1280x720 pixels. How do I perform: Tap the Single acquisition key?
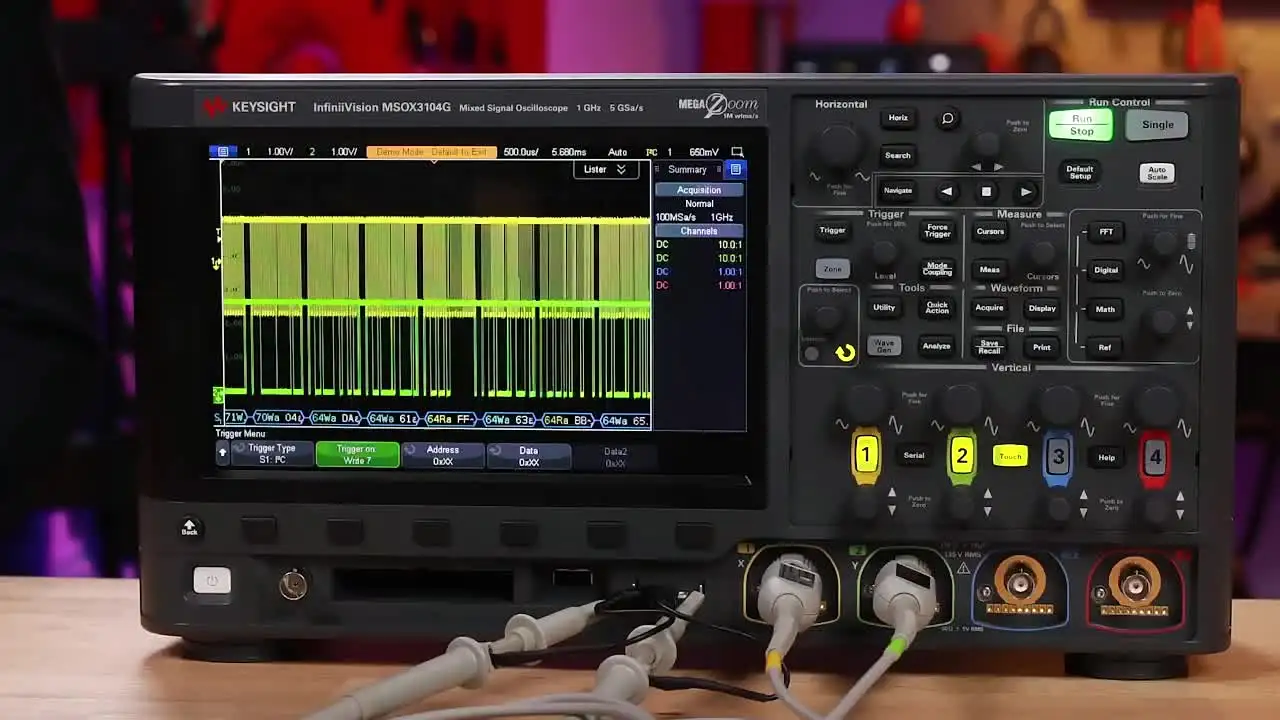pyautogui.click(x=1157, y=125)
